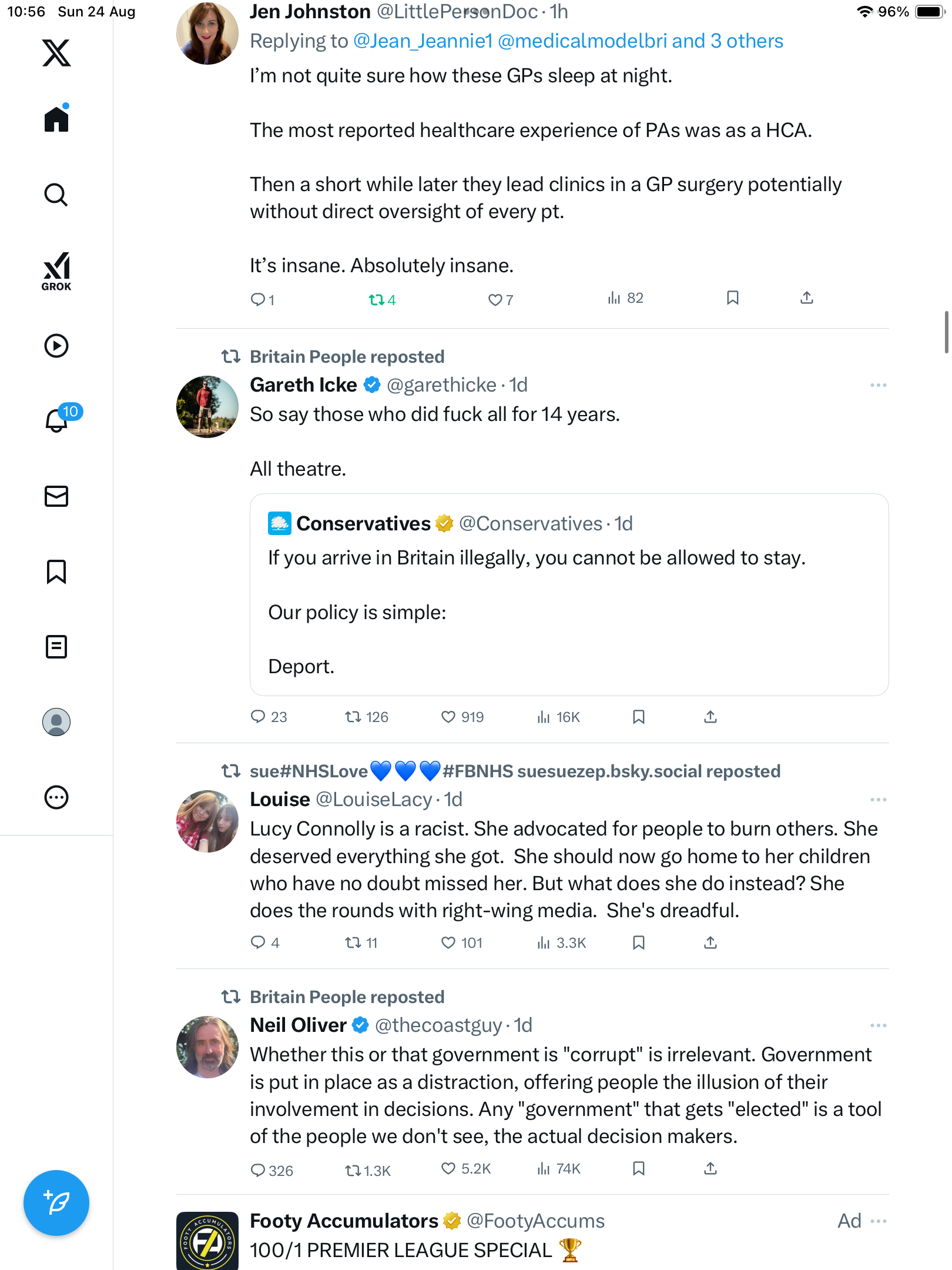Click the timeline scrollbar handle

(x=946, y=332)
